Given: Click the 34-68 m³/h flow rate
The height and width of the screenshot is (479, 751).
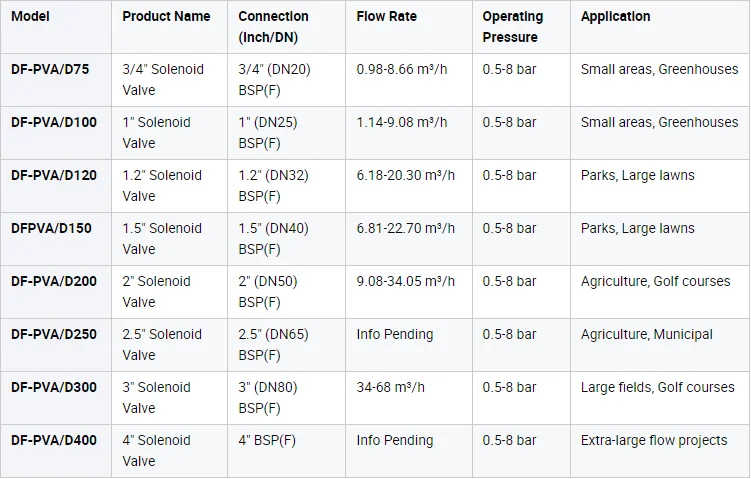Looking at the screenshot, I should (x=390, y=387).
